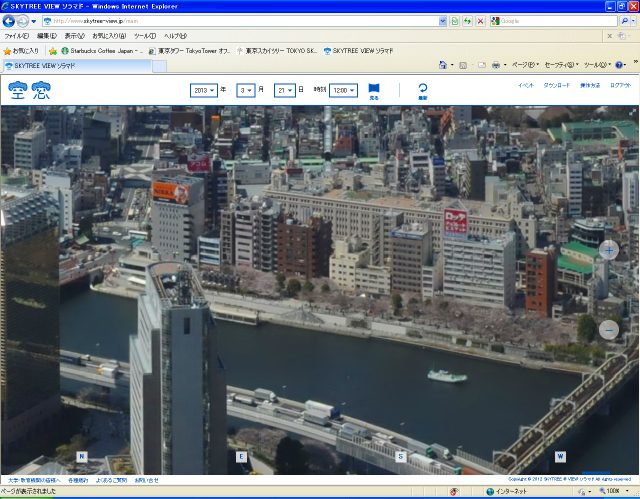640x499 pixels.
Task: Face south with the S compass marker
Action: 401,456
